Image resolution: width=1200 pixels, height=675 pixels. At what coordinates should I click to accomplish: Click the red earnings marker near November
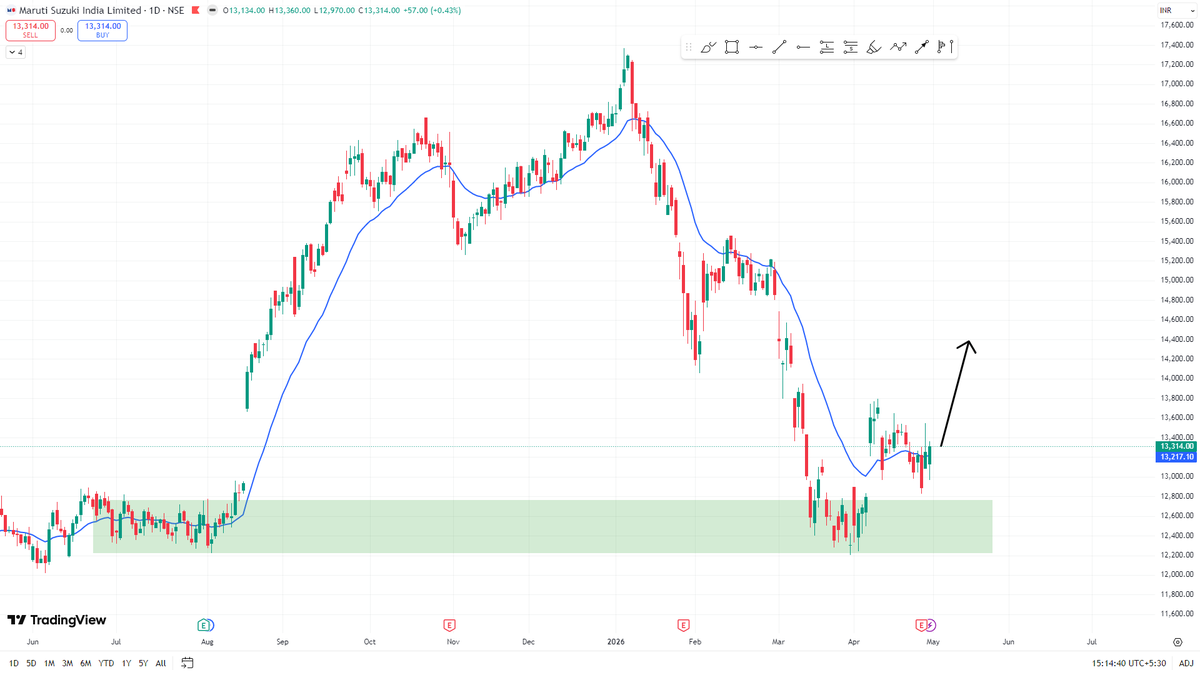click(450, 625)
